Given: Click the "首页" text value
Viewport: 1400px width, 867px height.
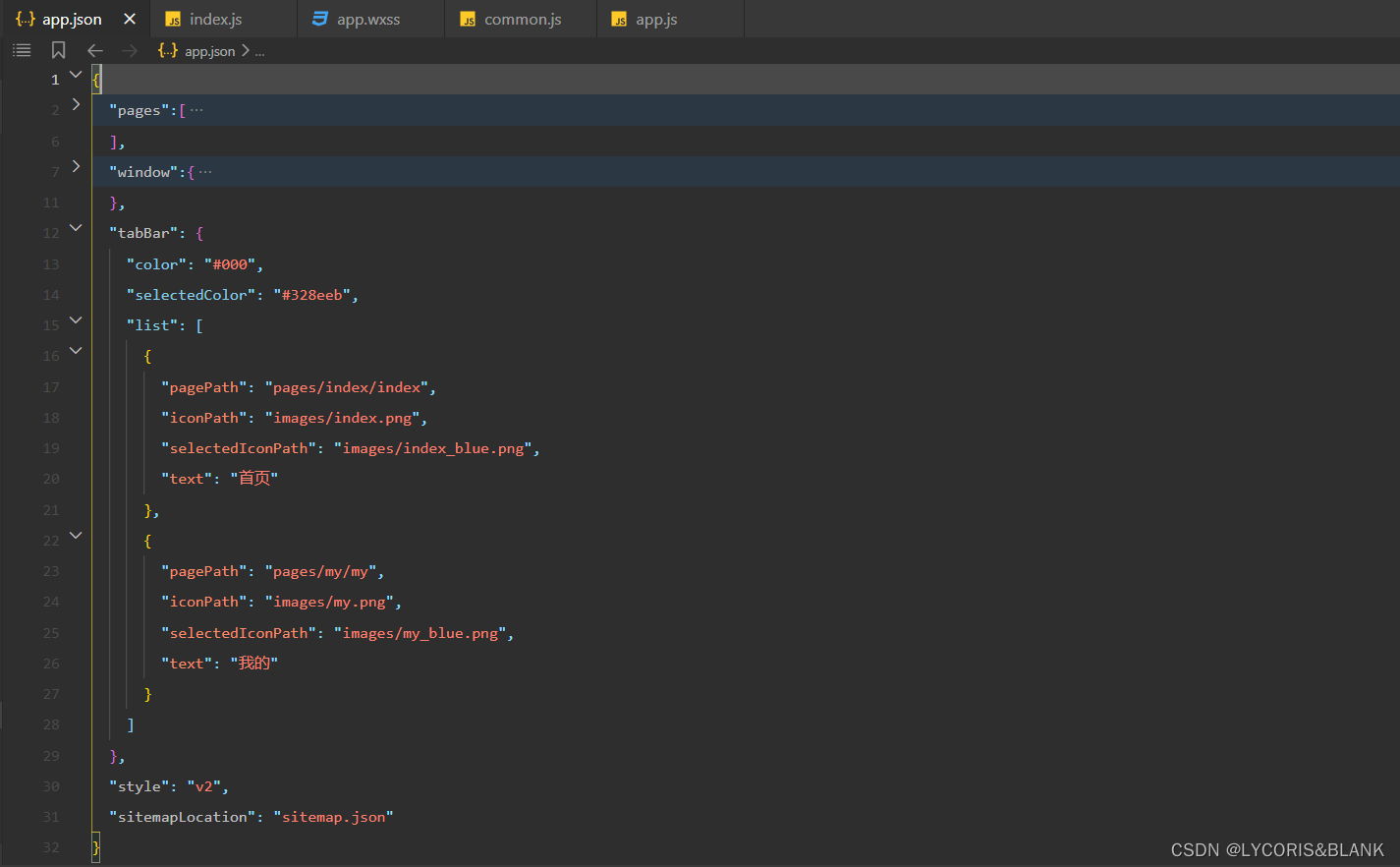Looking at the screenshot, I should [x=254, y=479].
